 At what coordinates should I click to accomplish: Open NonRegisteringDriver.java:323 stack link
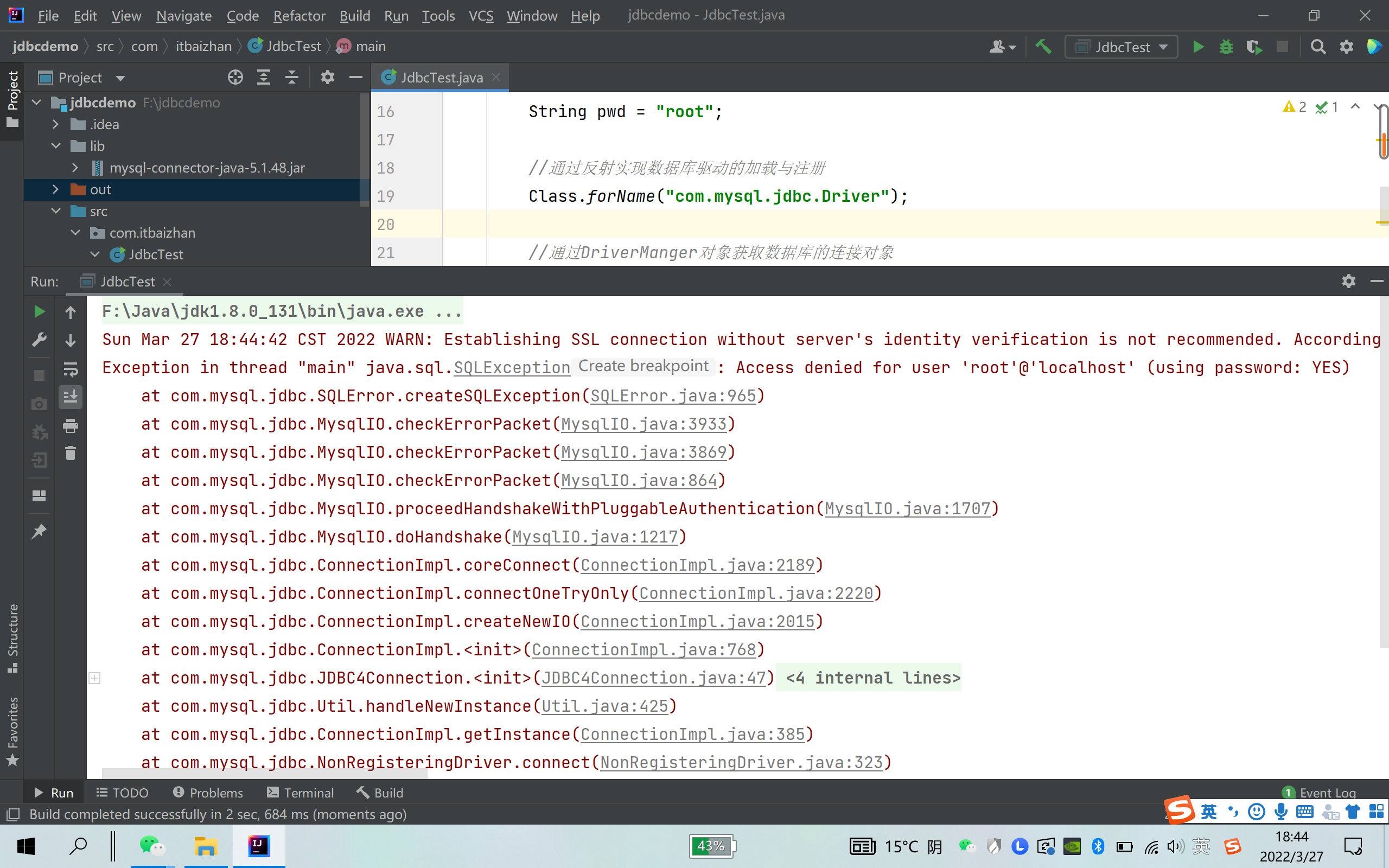[x=742, y=762]
